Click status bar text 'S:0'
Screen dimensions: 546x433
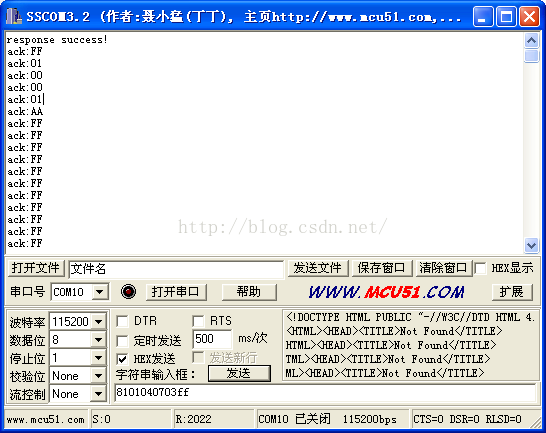click(x=102, y=419)
